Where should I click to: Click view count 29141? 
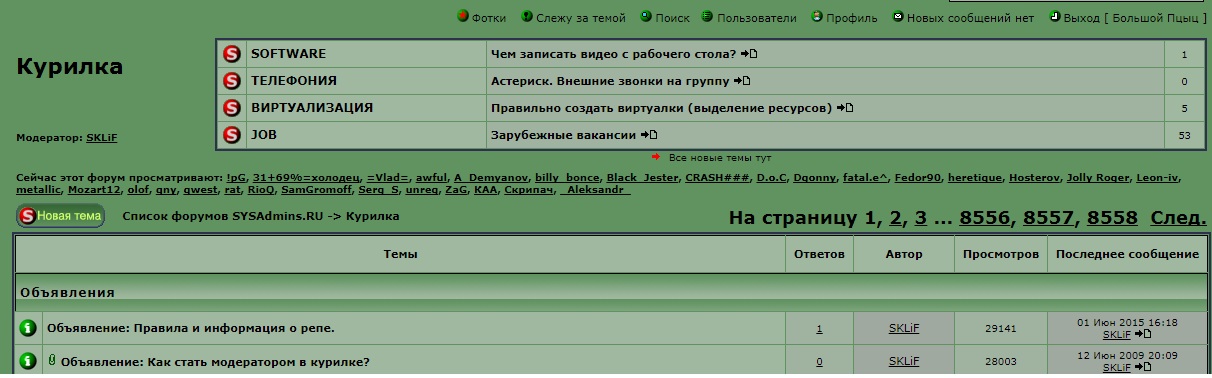click(1001, 328)
